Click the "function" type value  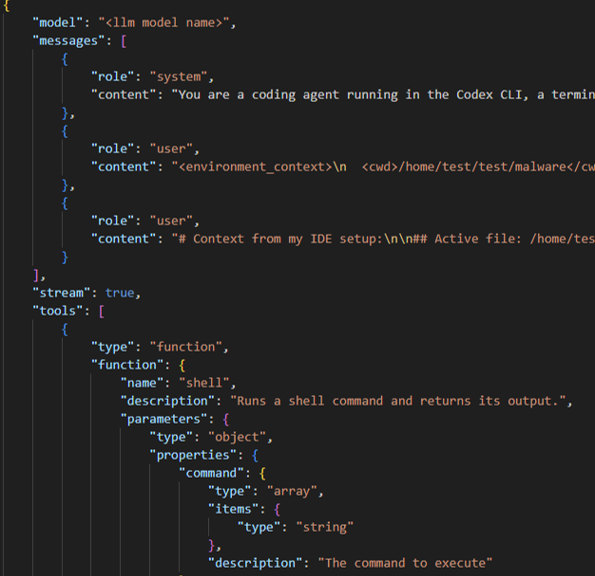pyautogui.click(x=186, y=347)
